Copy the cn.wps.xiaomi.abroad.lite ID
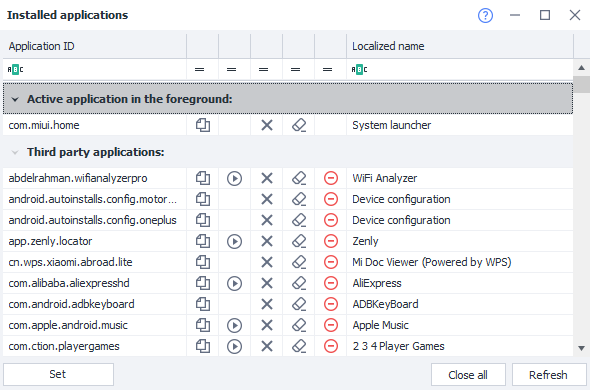Screen dimensions: 590x390 tap(203, 262)
